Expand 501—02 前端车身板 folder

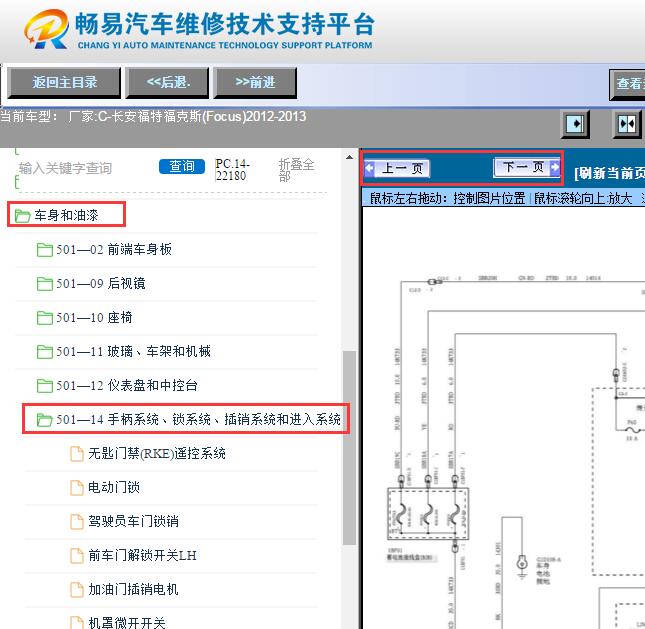(x=114, y=249)
